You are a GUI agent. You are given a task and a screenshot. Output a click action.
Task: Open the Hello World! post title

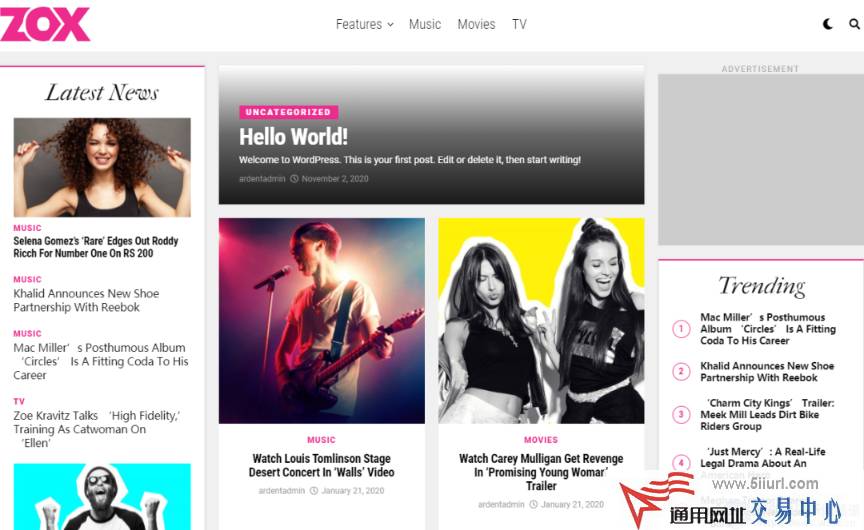(293, 137)
